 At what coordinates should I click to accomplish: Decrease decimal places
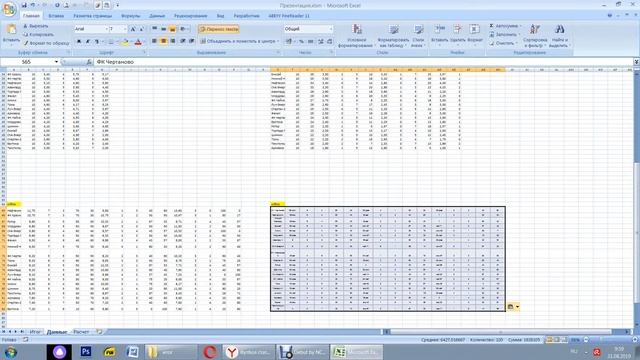click(330, 41)
